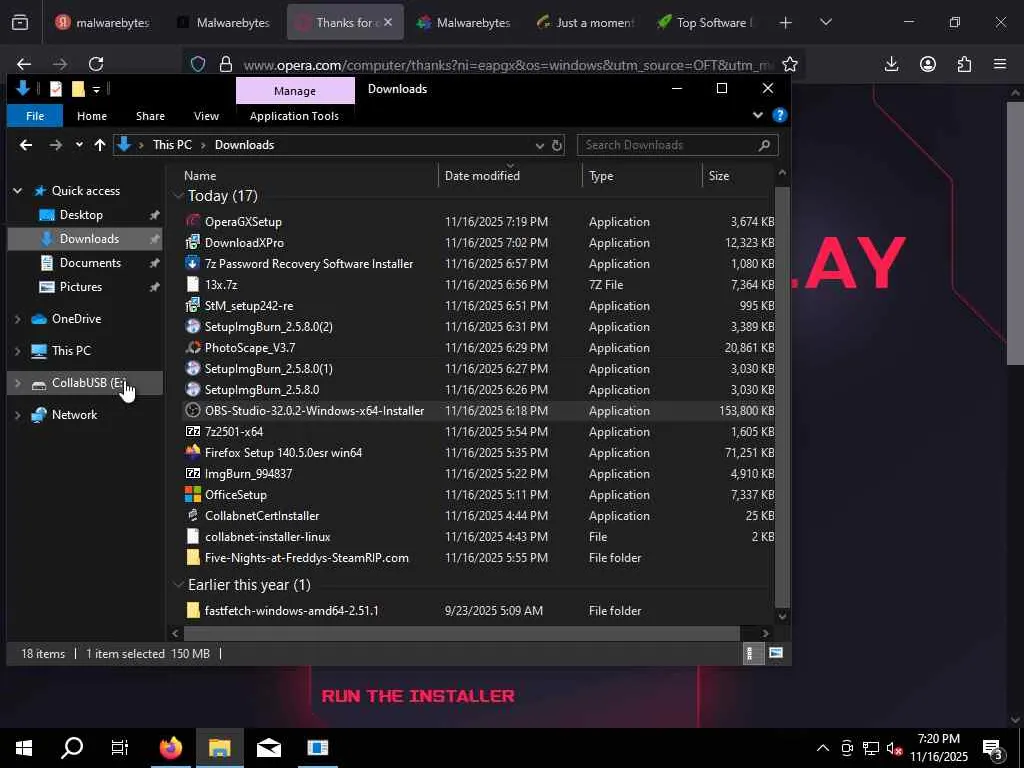Screen dimensions: 1024x768
Task: Expand the This PC tree node
Action: tap(18, 351)
